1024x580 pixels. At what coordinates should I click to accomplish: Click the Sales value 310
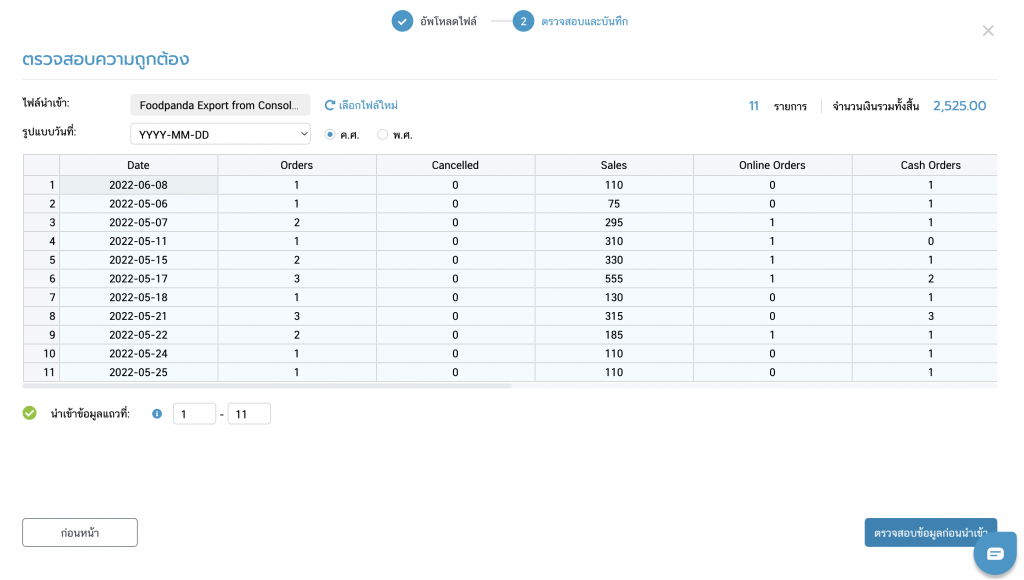coord(614,241)
